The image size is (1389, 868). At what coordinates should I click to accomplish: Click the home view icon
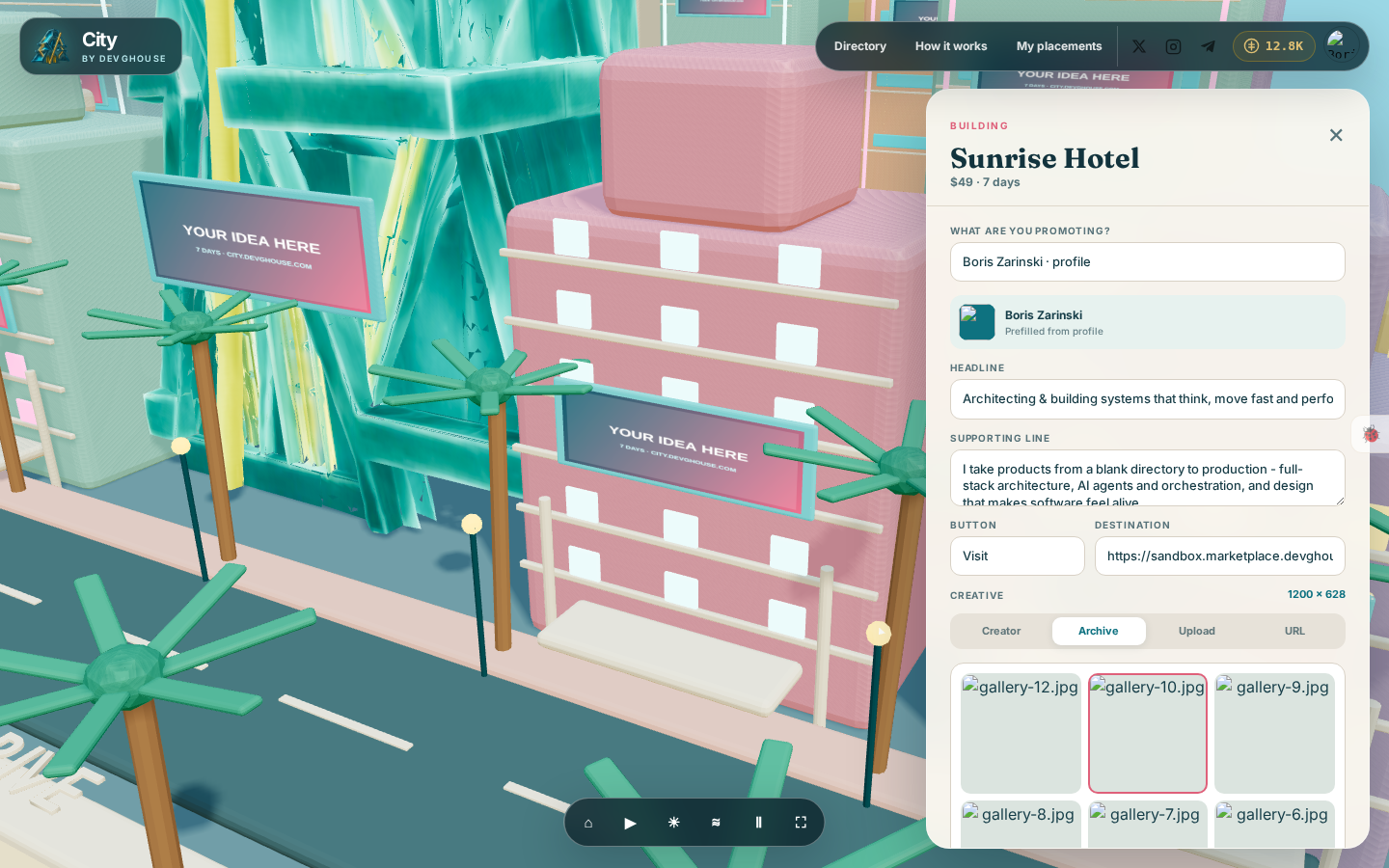pos(588,823)
